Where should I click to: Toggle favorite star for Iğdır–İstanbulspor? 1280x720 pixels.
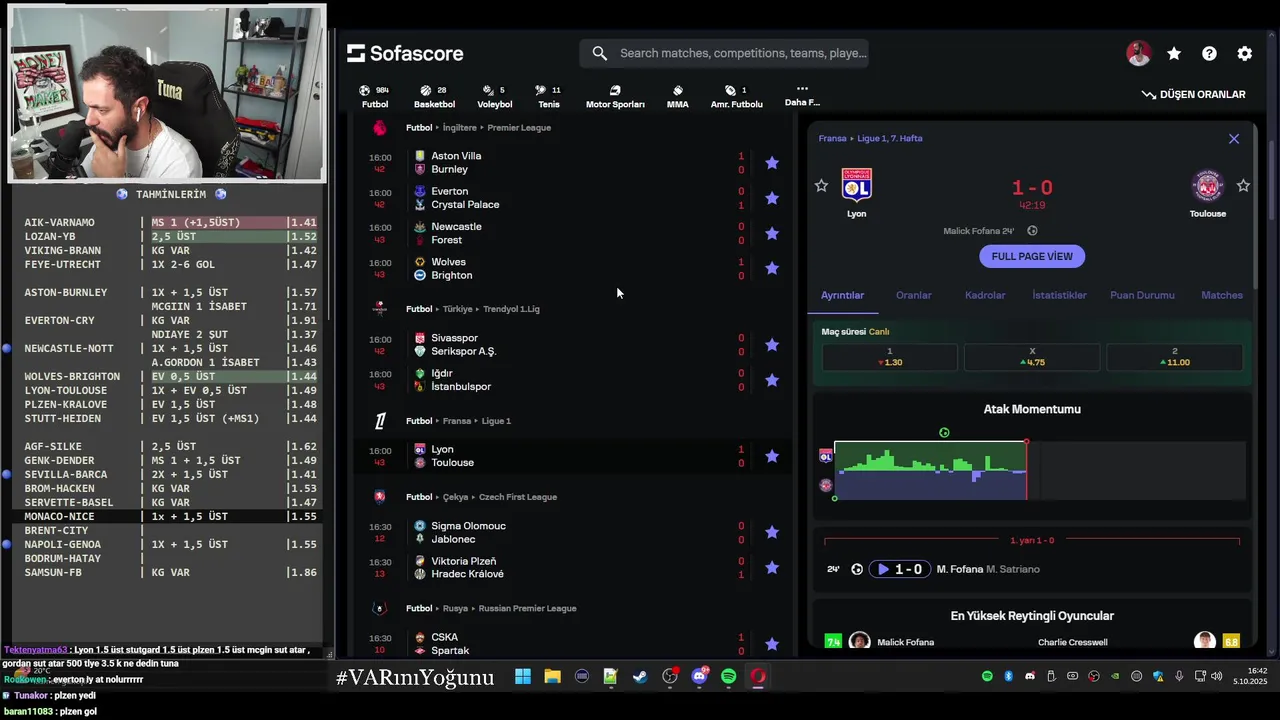point(772,380)
